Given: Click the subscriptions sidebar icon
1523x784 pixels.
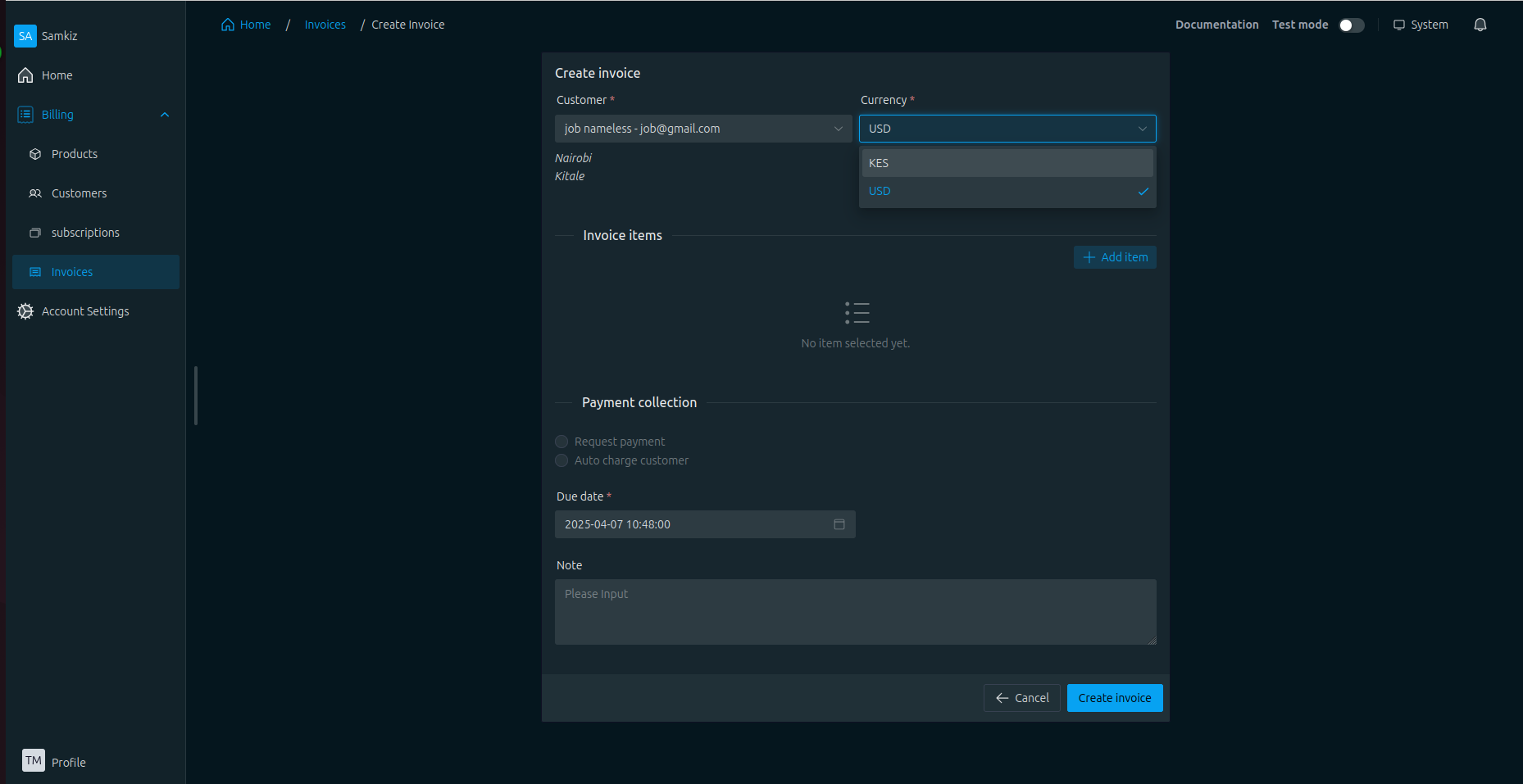Looking at the screenshot, I should point(35,233).
